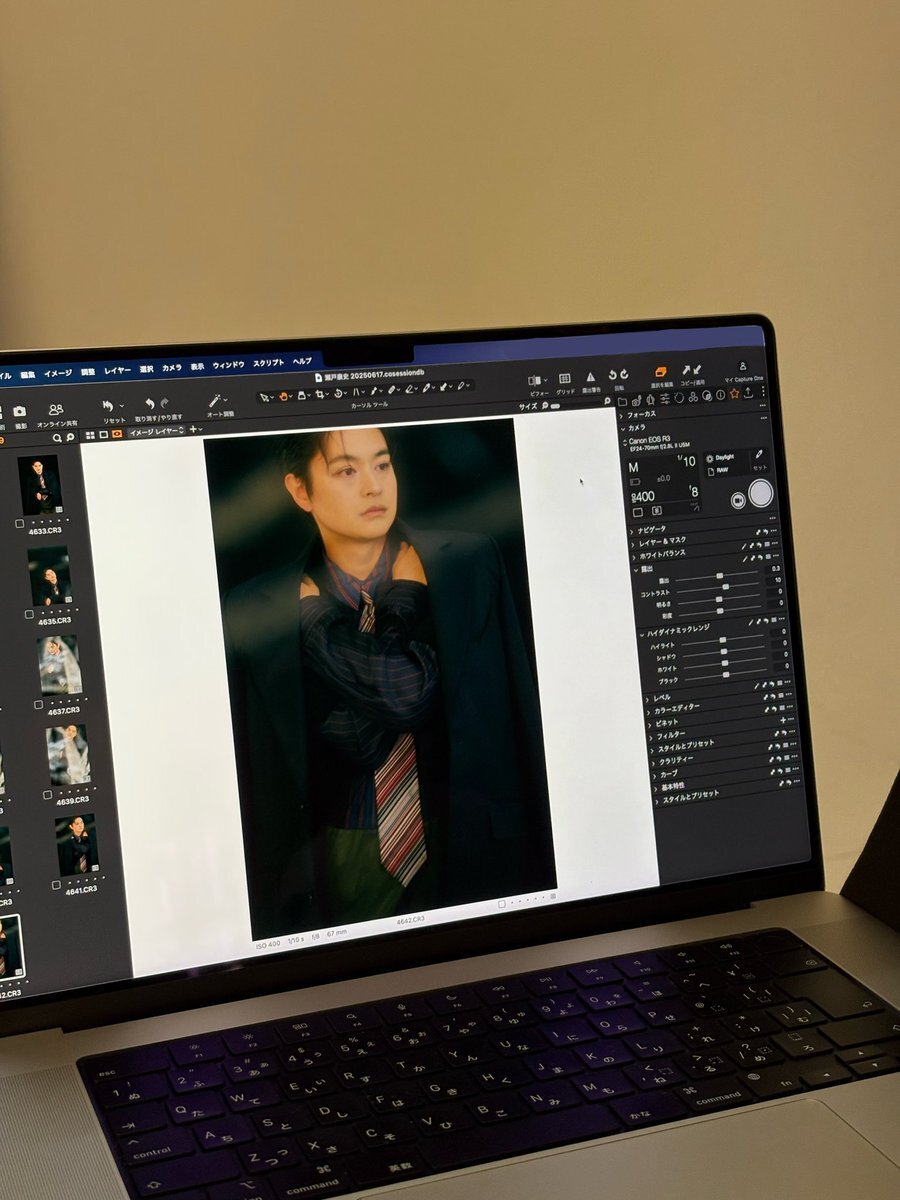Click the コントラスト slider handle
Image resolution: width=900 pixels, height=1200 pixels.
726,586
